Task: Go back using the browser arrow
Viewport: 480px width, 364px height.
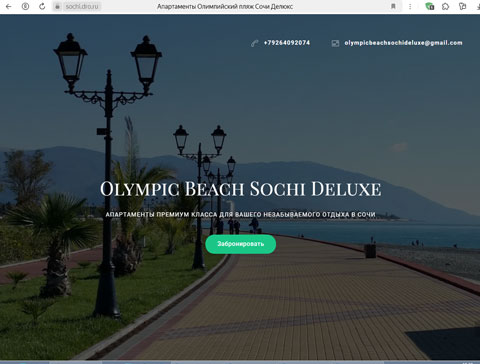Action: click(9, 6)
